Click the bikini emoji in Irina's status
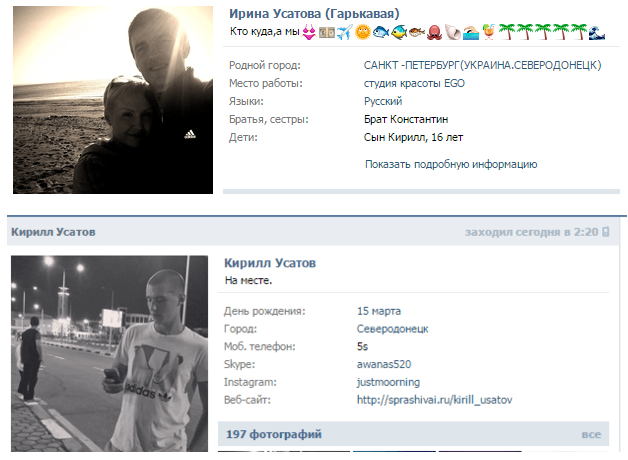628x460 pixels. pos(309,32)
